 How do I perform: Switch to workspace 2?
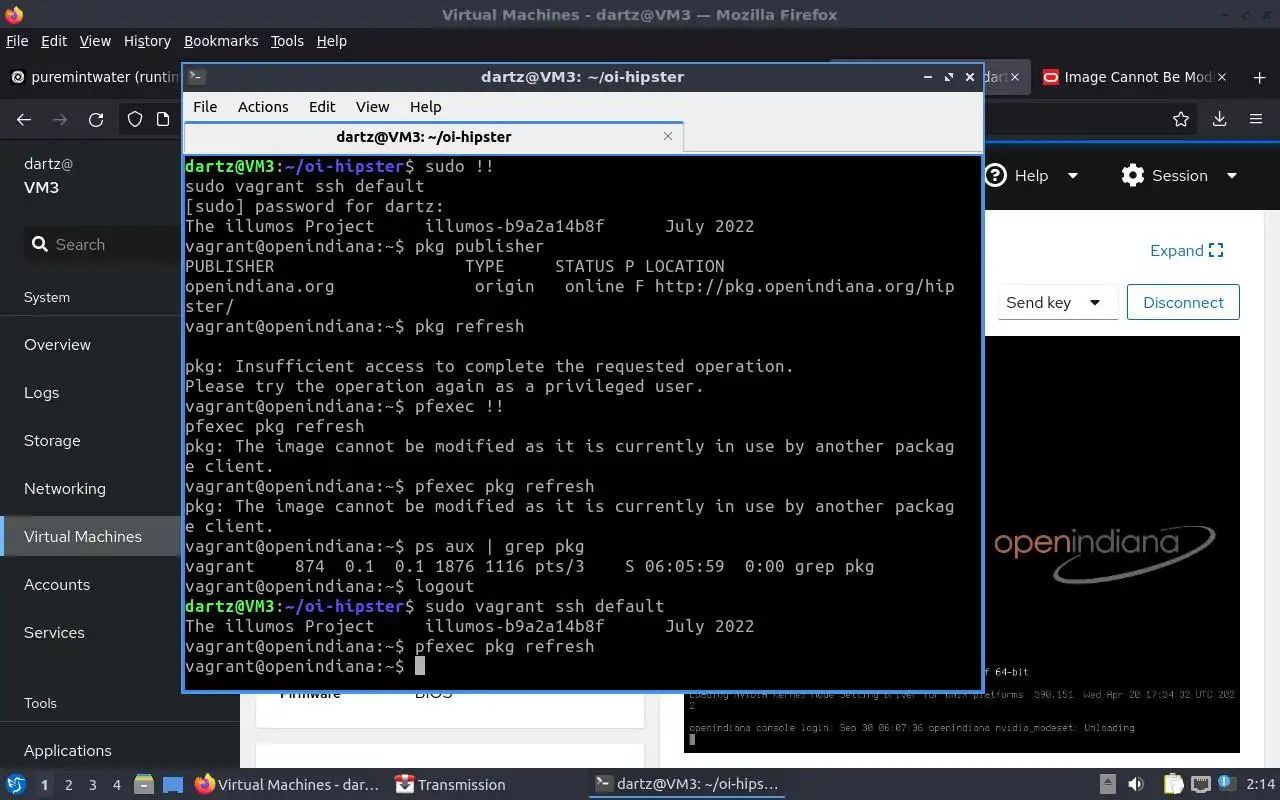[68, 785]
